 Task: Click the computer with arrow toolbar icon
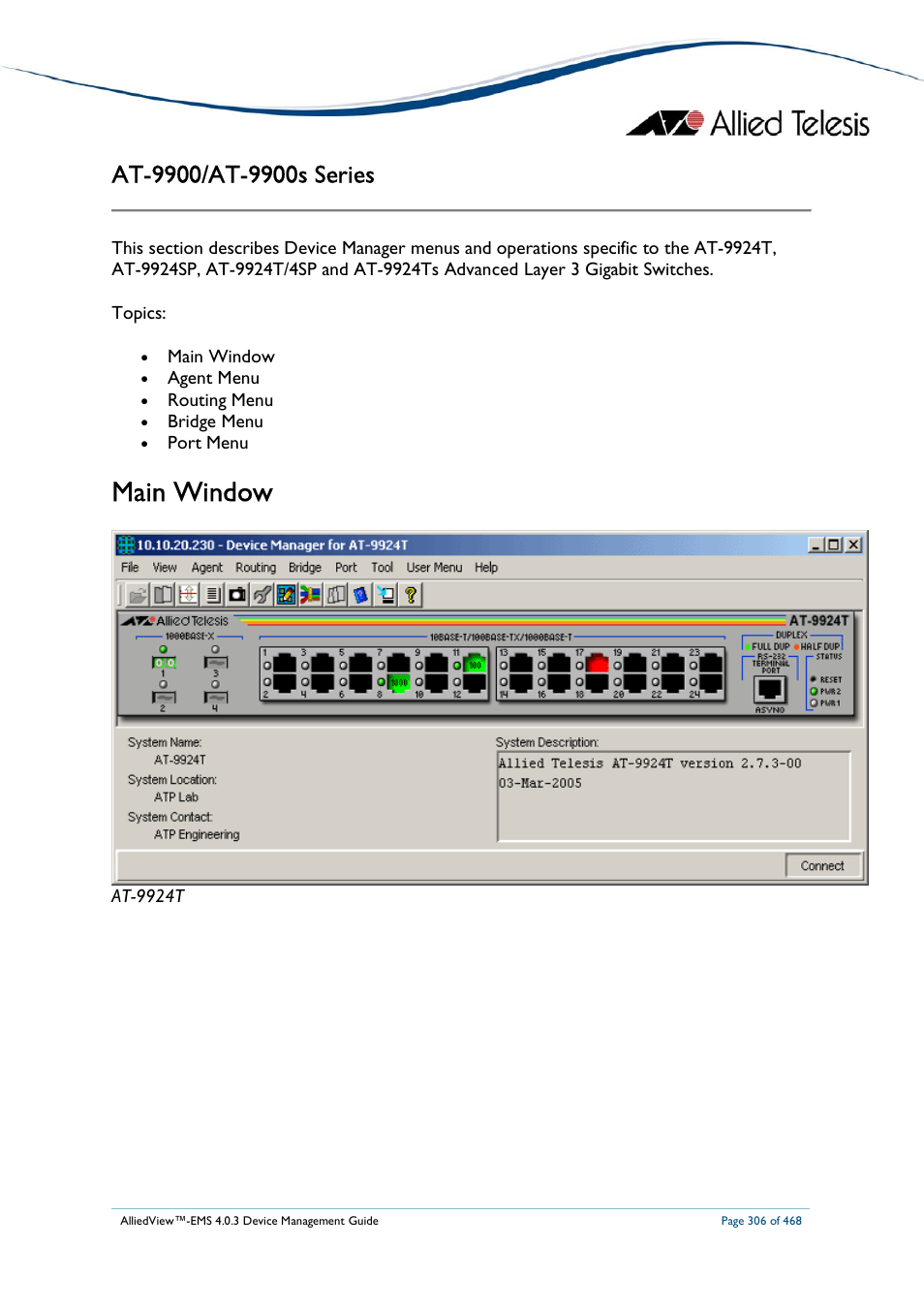pyautogui.click(x=385, y=595)
